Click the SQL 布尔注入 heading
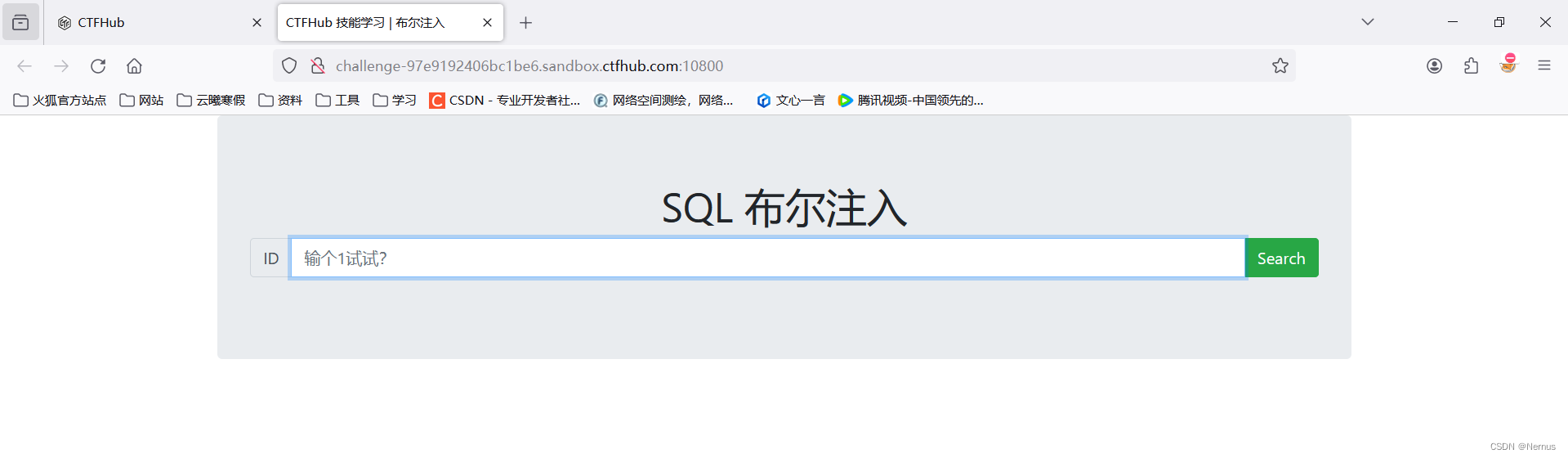Image resolution: width=1568 pixels, height=458 pixels. click(784, 209)
